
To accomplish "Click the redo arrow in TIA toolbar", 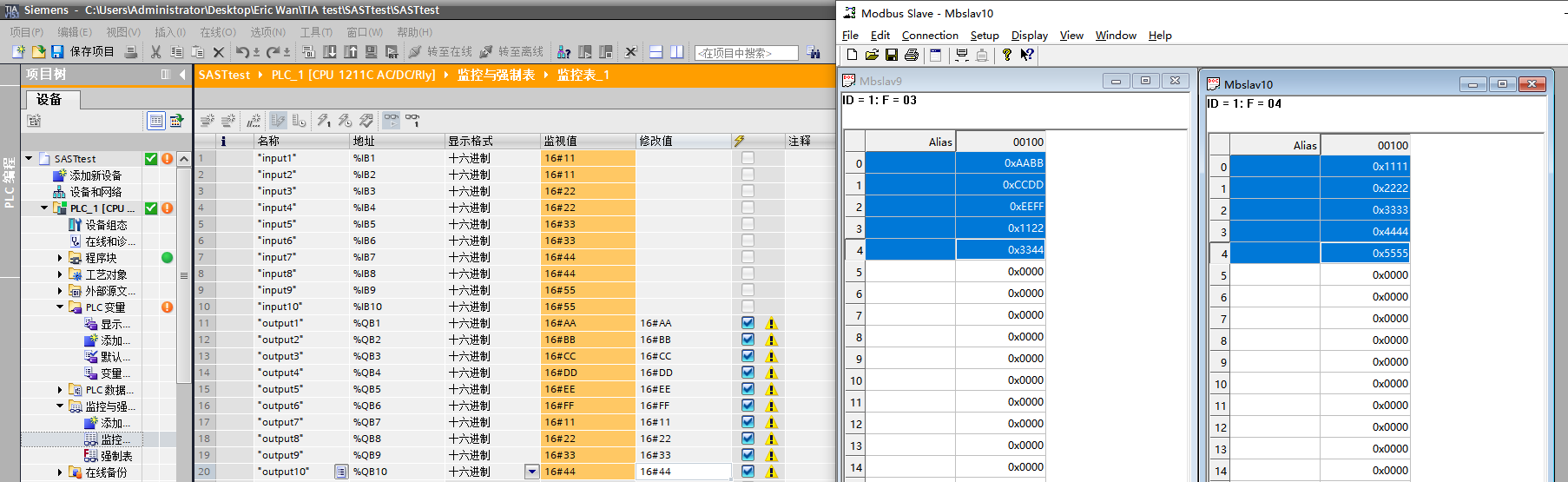I will pos(273,52).
